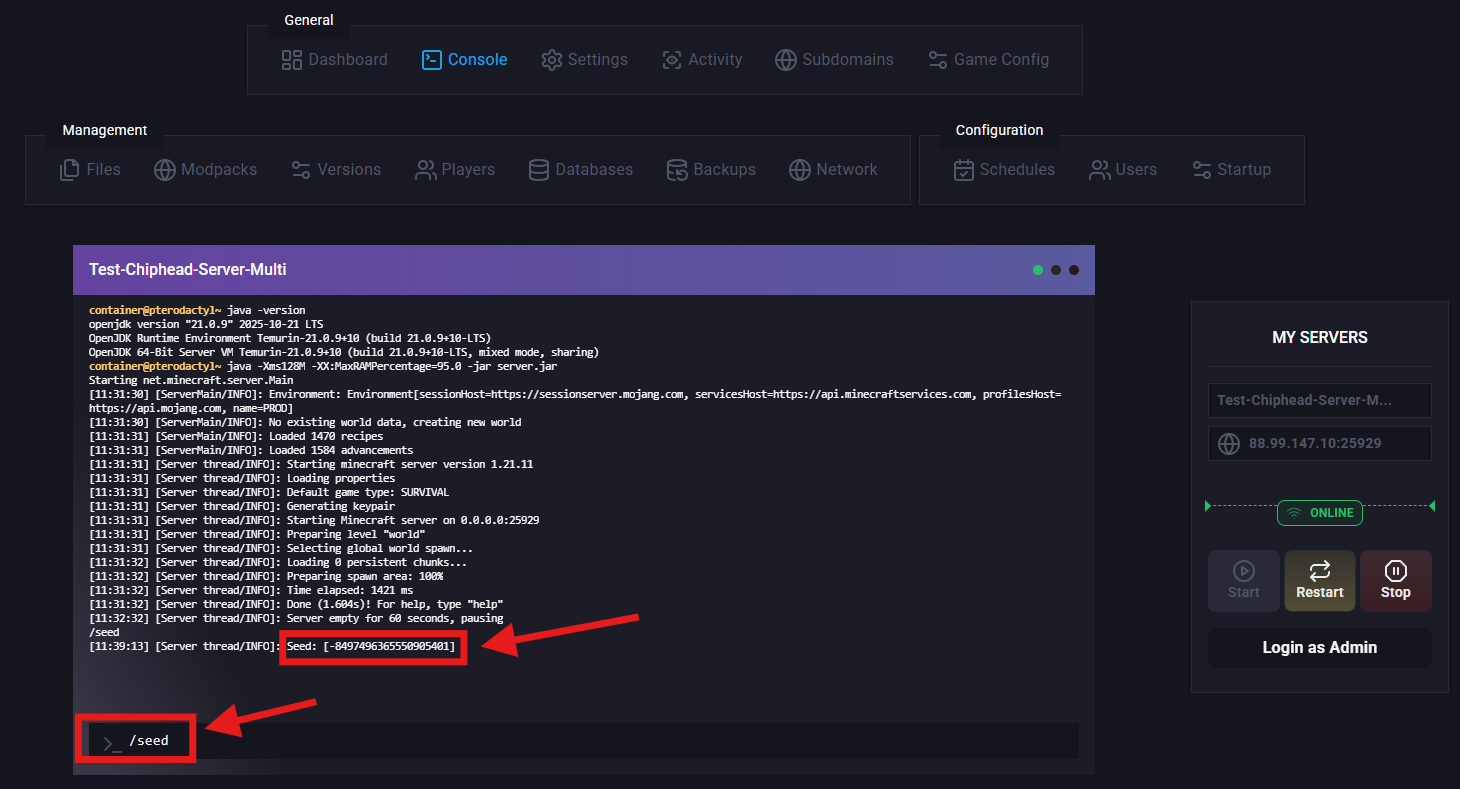Click the Login as Admin button
This screenshot has width=1460, height=789.
tap(1320, 648)
